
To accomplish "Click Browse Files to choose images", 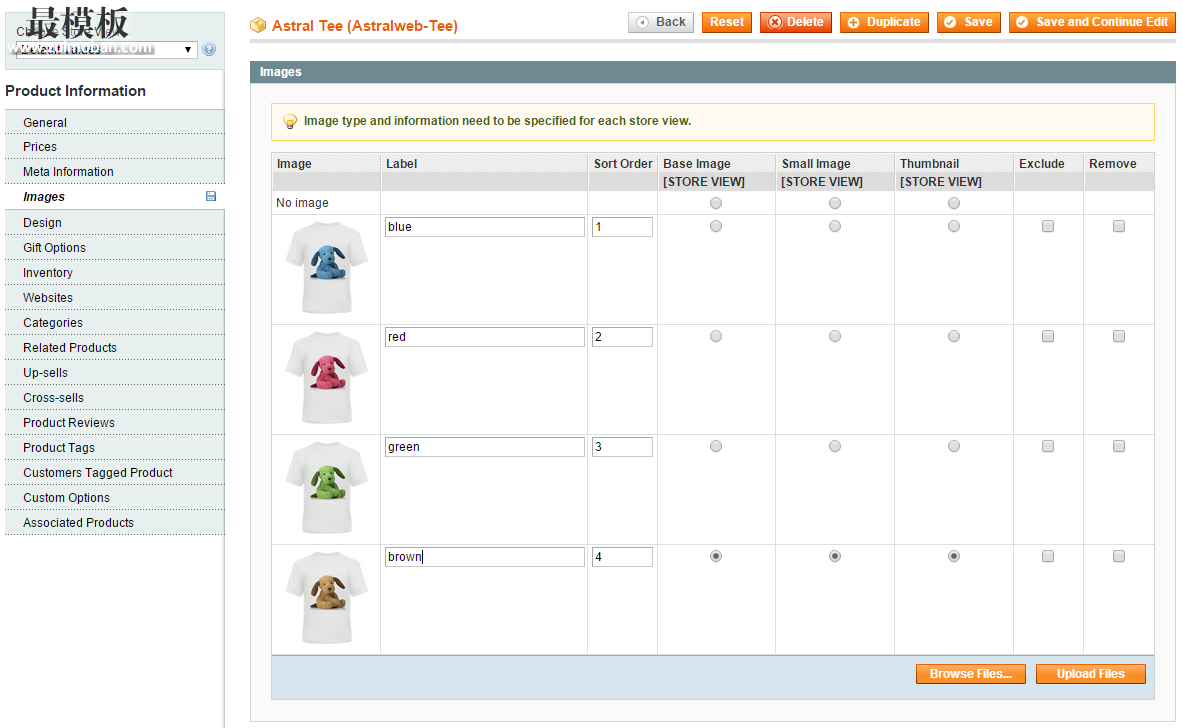I will [970, 674].
